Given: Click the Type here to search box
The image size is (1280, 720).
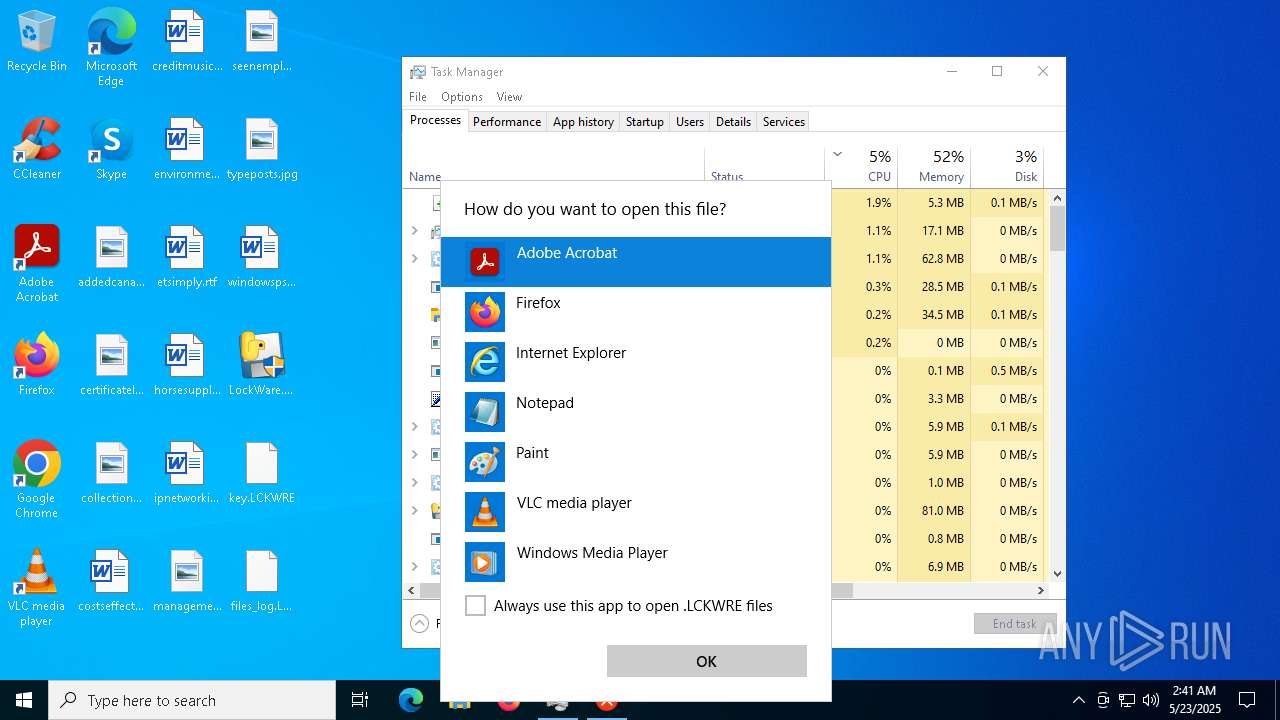Looking at the screenshot, I should [192, 700].
